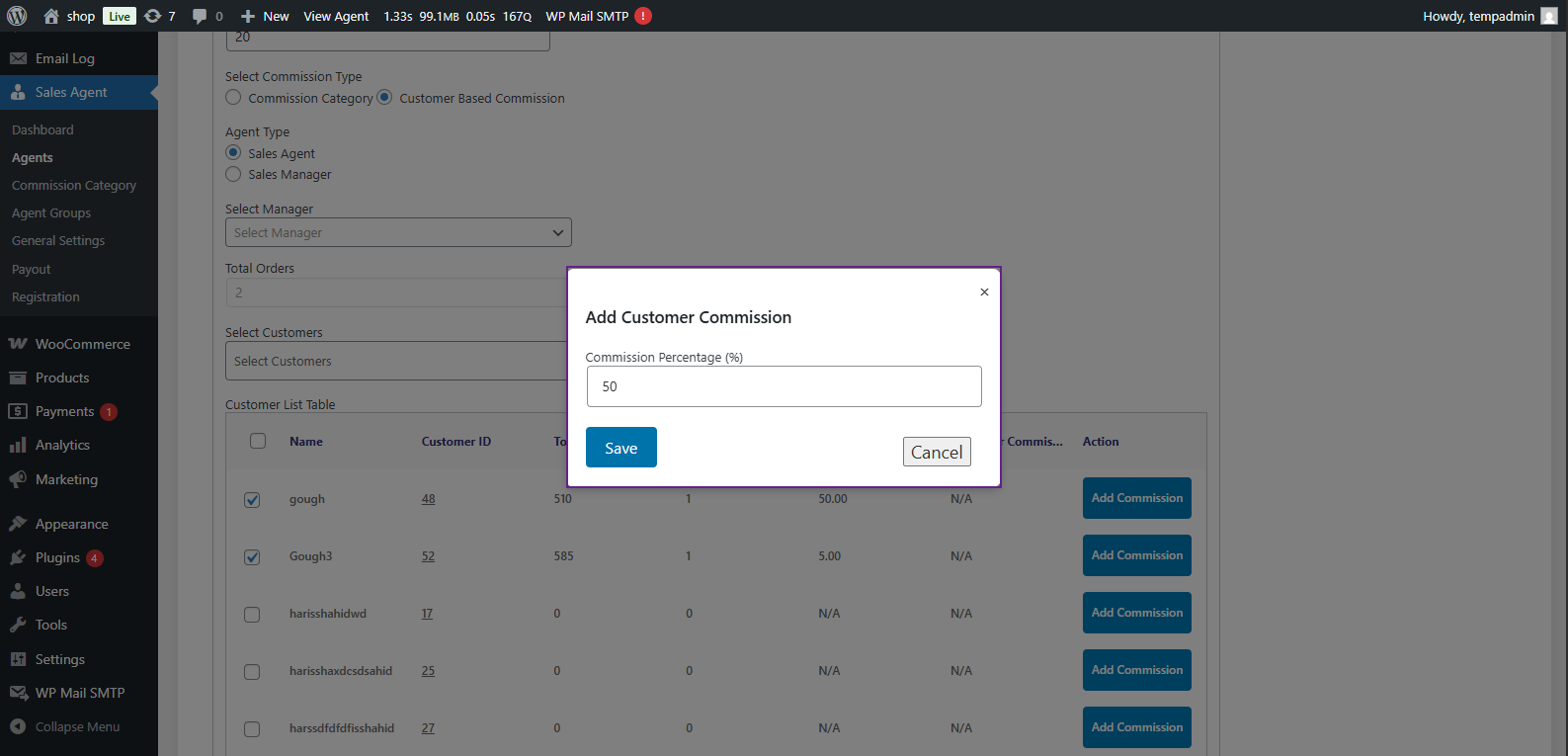Open WooCommerce from the sidebar

82,344
